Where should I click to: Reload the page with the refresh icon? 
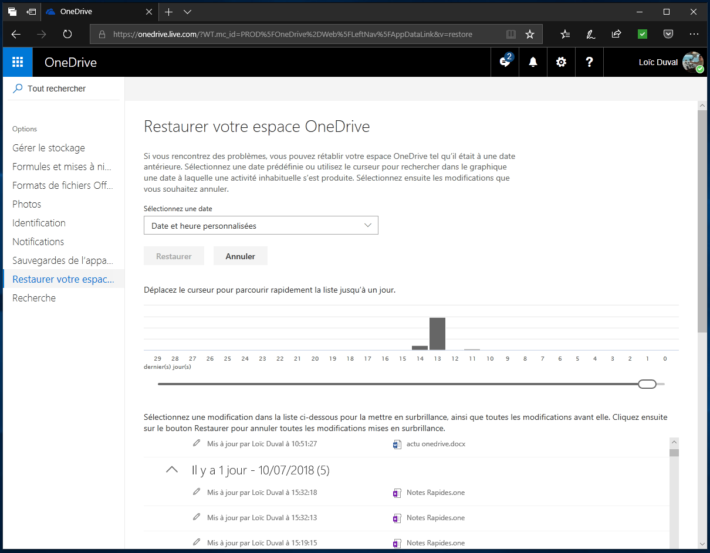pyautogui.click(x=67, y=34)
